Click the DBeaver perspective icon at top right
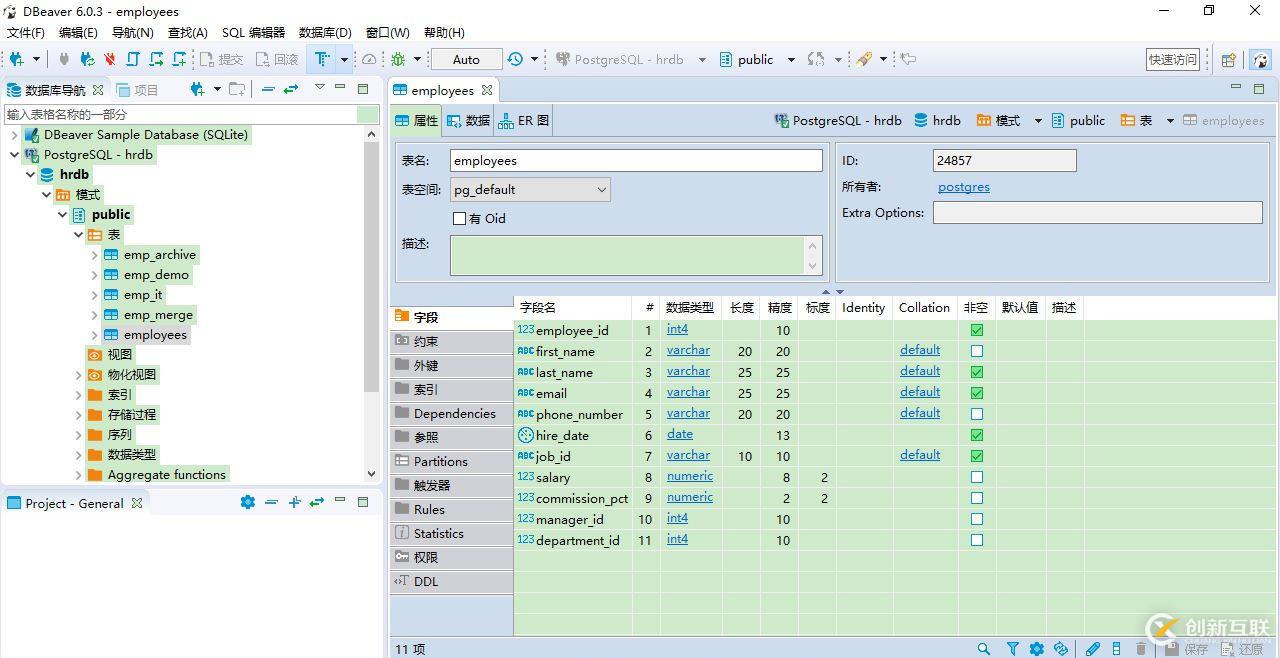 point(1260,60)
